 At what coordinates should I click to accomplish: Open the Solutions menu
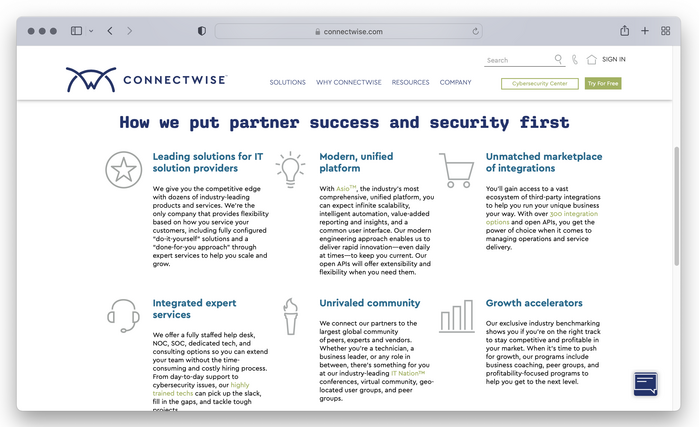(x=288, y=82)
